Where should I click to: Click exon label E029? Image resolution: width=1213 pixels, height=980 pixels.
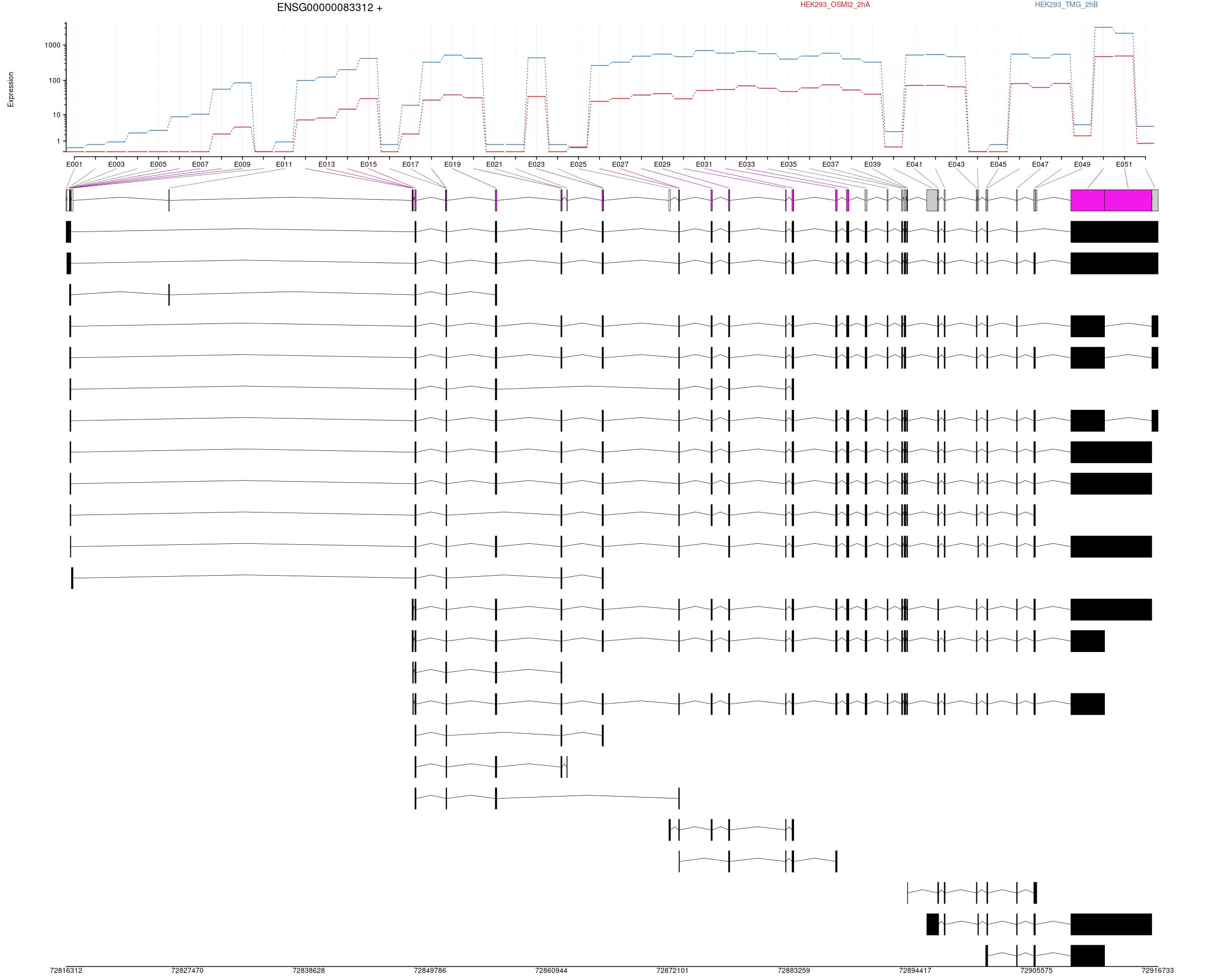(663, 165)
